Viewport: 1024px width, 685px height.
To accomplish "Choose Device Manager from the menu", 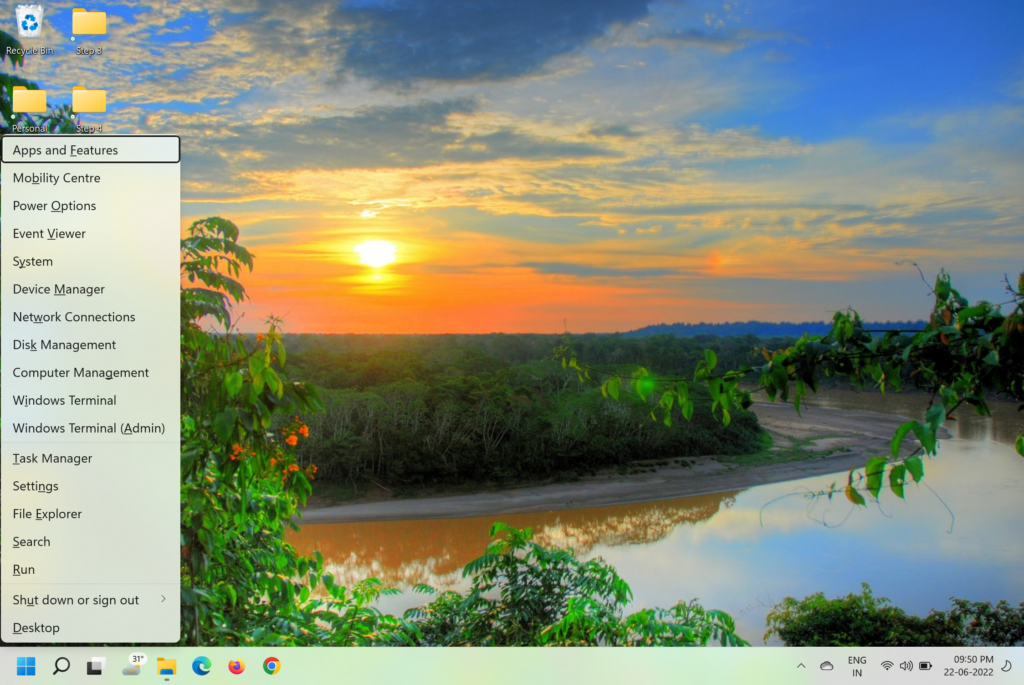I will [x=59, y=289].
